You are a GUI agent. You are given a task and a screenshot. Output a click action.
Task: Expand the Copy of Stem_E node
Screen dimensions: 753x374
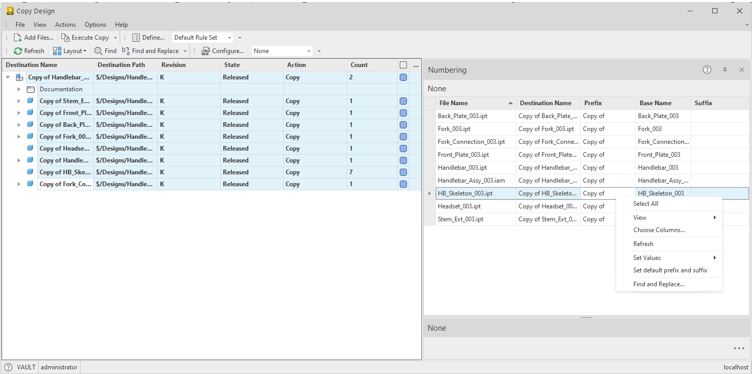19,101
